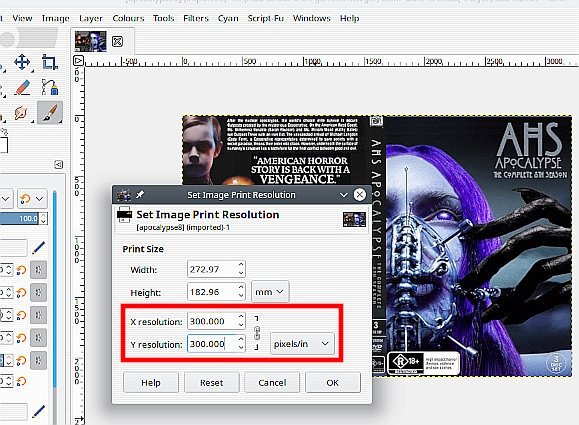Select the Eraser tool
579x425 pixels.
[x=22, y=88]
